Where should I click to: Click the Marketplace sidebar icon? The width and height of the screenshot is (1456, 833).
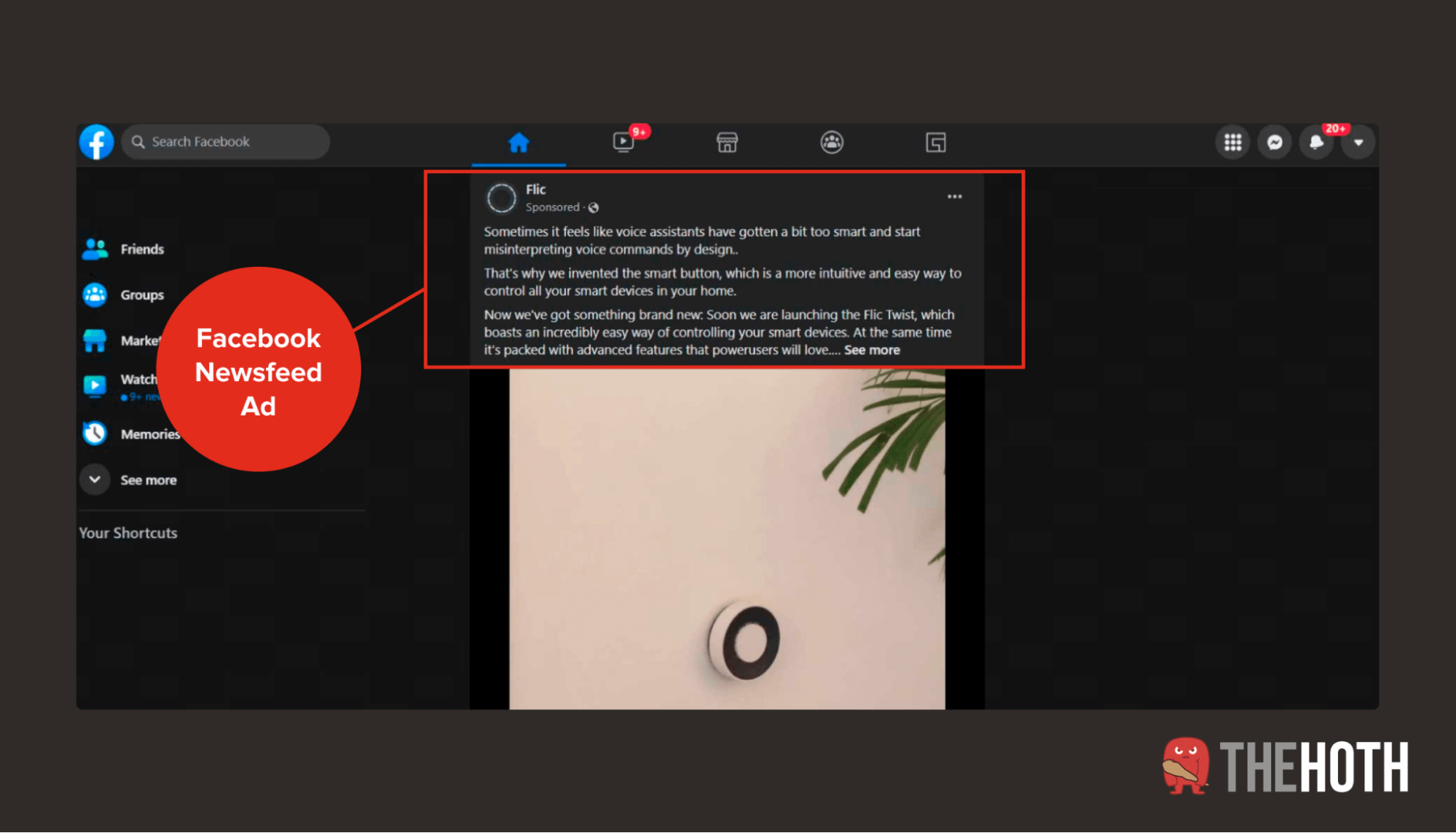point(95,340)
